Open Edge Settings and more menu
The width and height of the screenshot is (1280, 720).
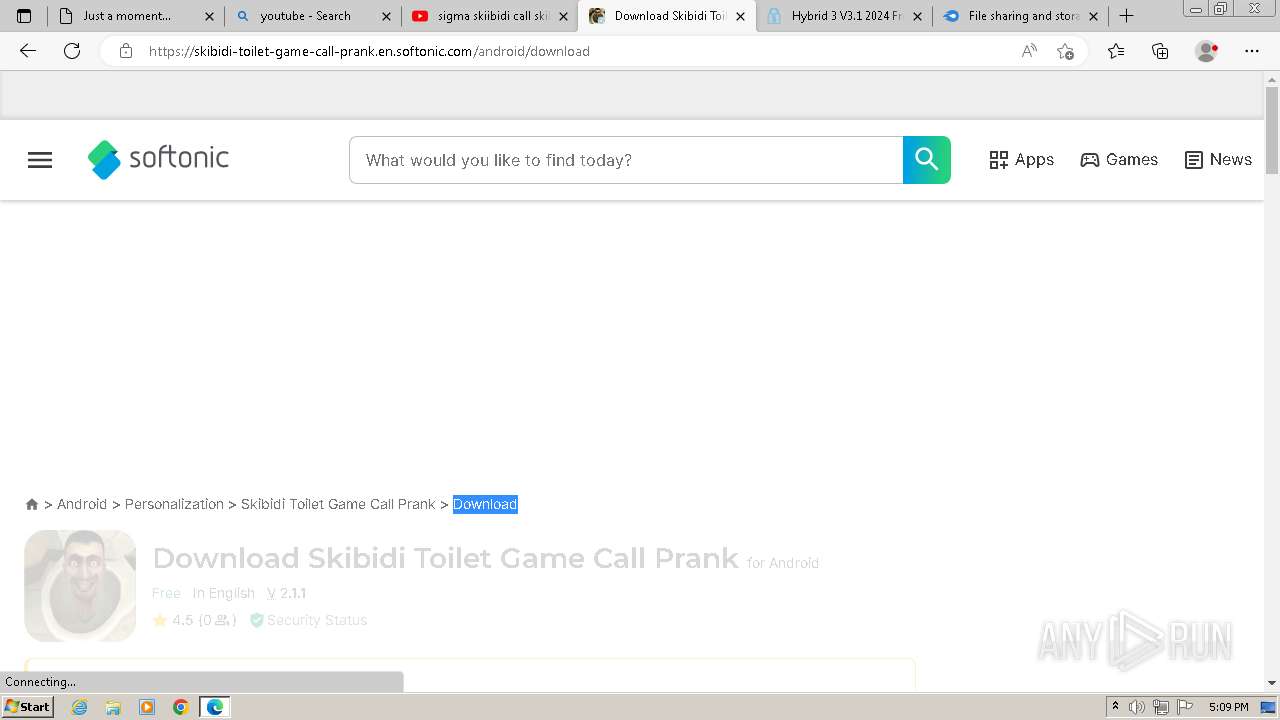point(1252,51)
